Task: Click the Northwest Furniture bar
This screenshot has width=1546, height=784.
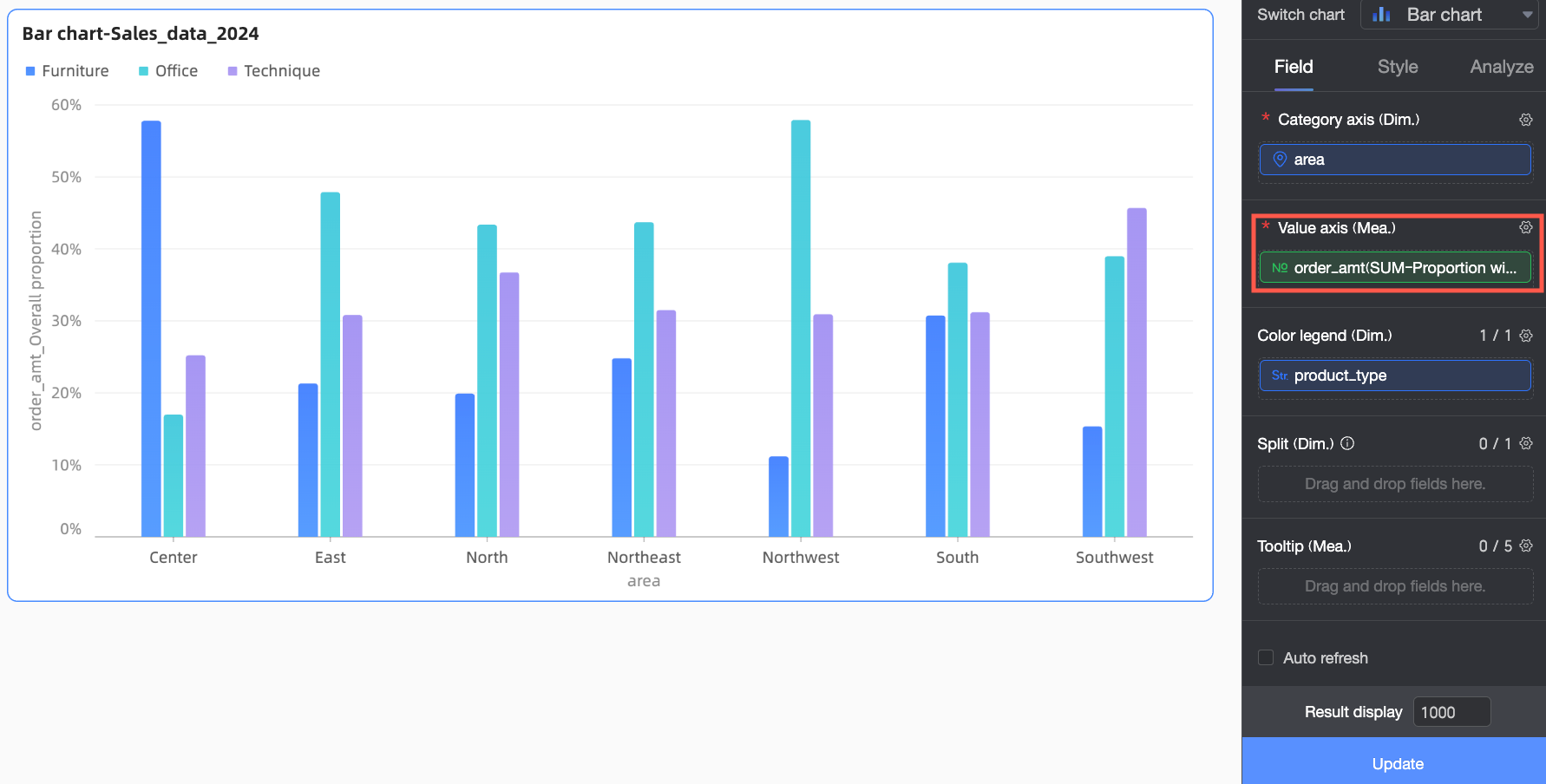Action: 779,497
